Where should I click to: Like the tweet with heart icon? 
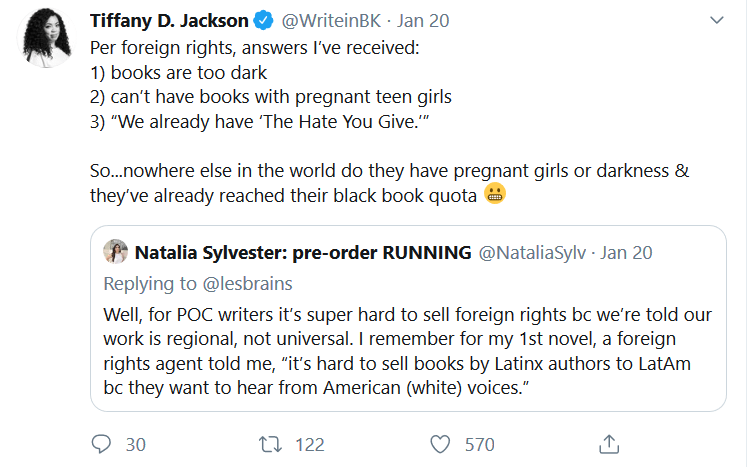click(x=440, y=443)
